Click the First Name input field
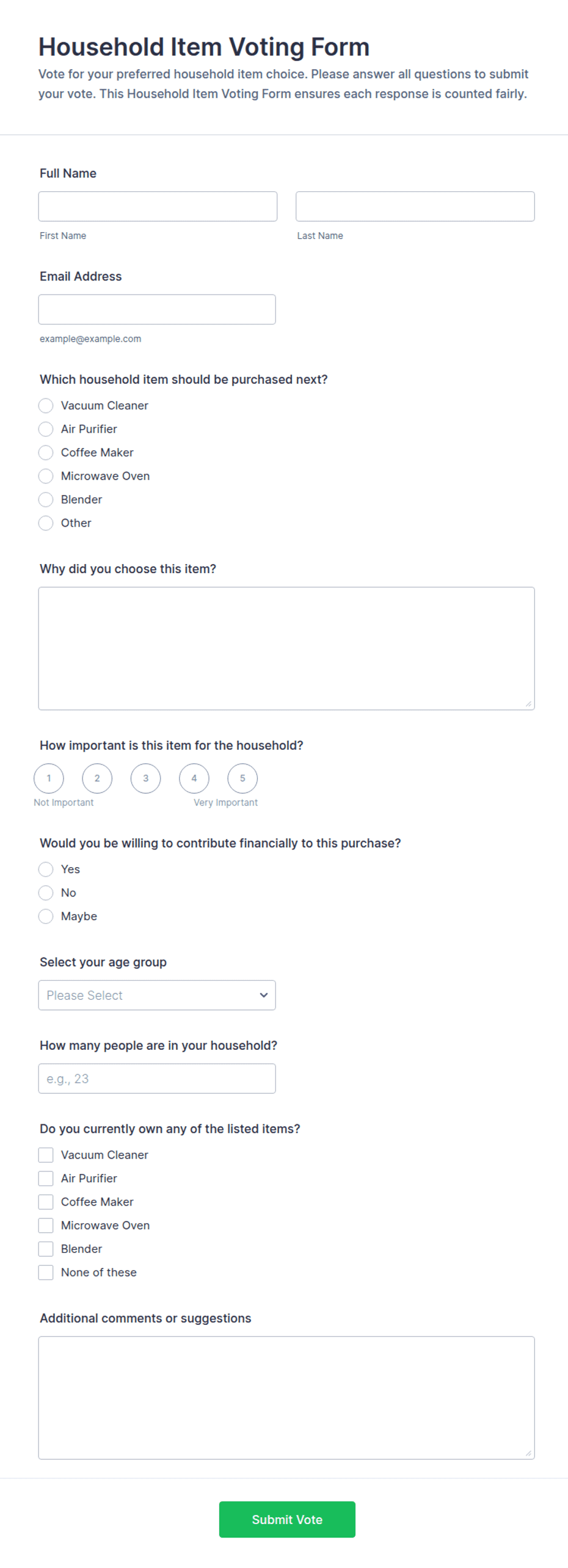This screenshot has height=1568, width=568. coord(158,207)
